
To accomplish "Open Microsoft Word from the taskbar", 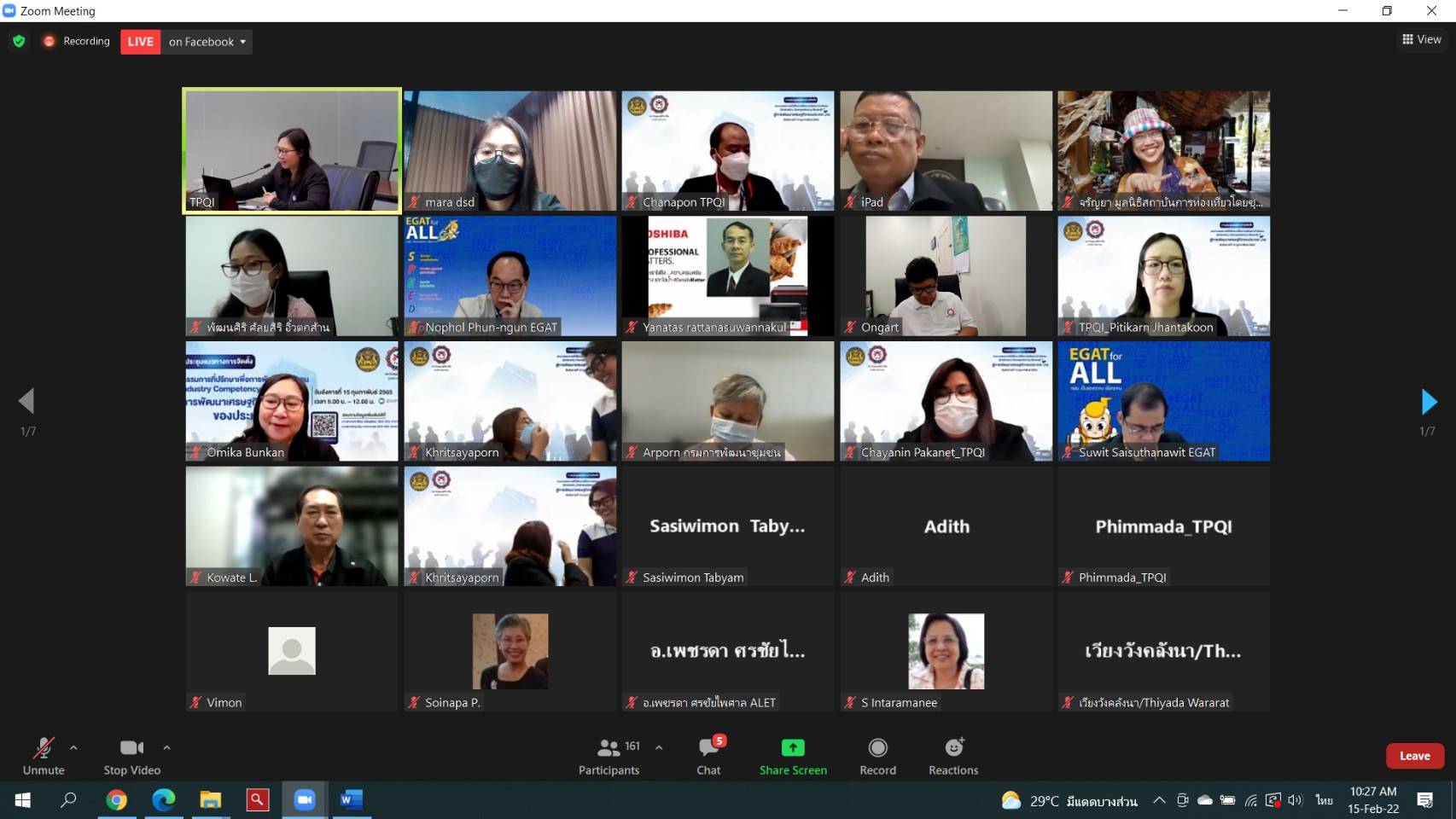I will pyautogui.click(x=351, y=799).
